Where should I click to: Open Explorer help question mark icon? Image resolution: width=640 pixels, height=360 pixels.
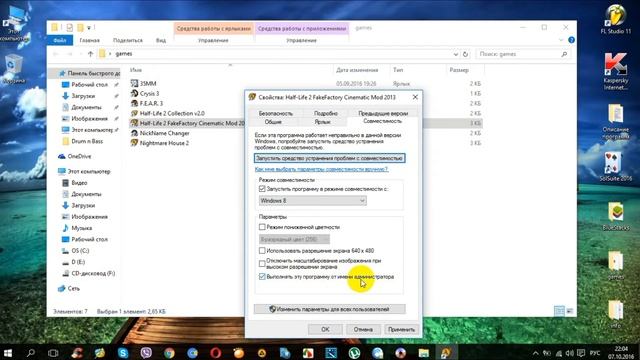coord(571,40)
